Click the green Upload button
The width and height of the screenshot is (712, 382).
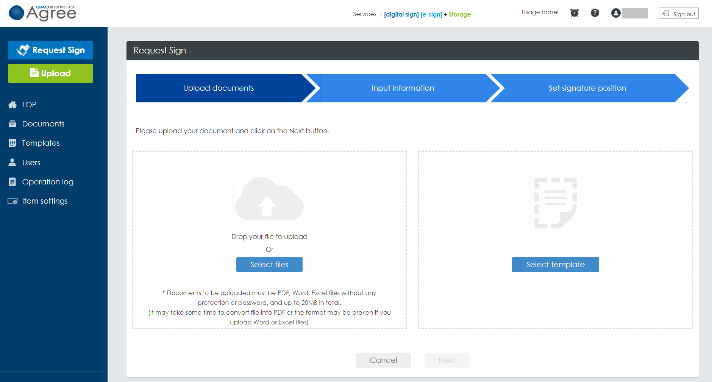tap(50, 73)
